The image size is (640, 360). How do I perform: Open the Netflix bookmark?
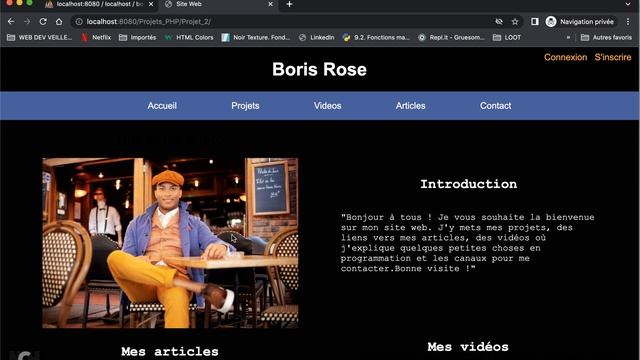(x=96, y=38)
